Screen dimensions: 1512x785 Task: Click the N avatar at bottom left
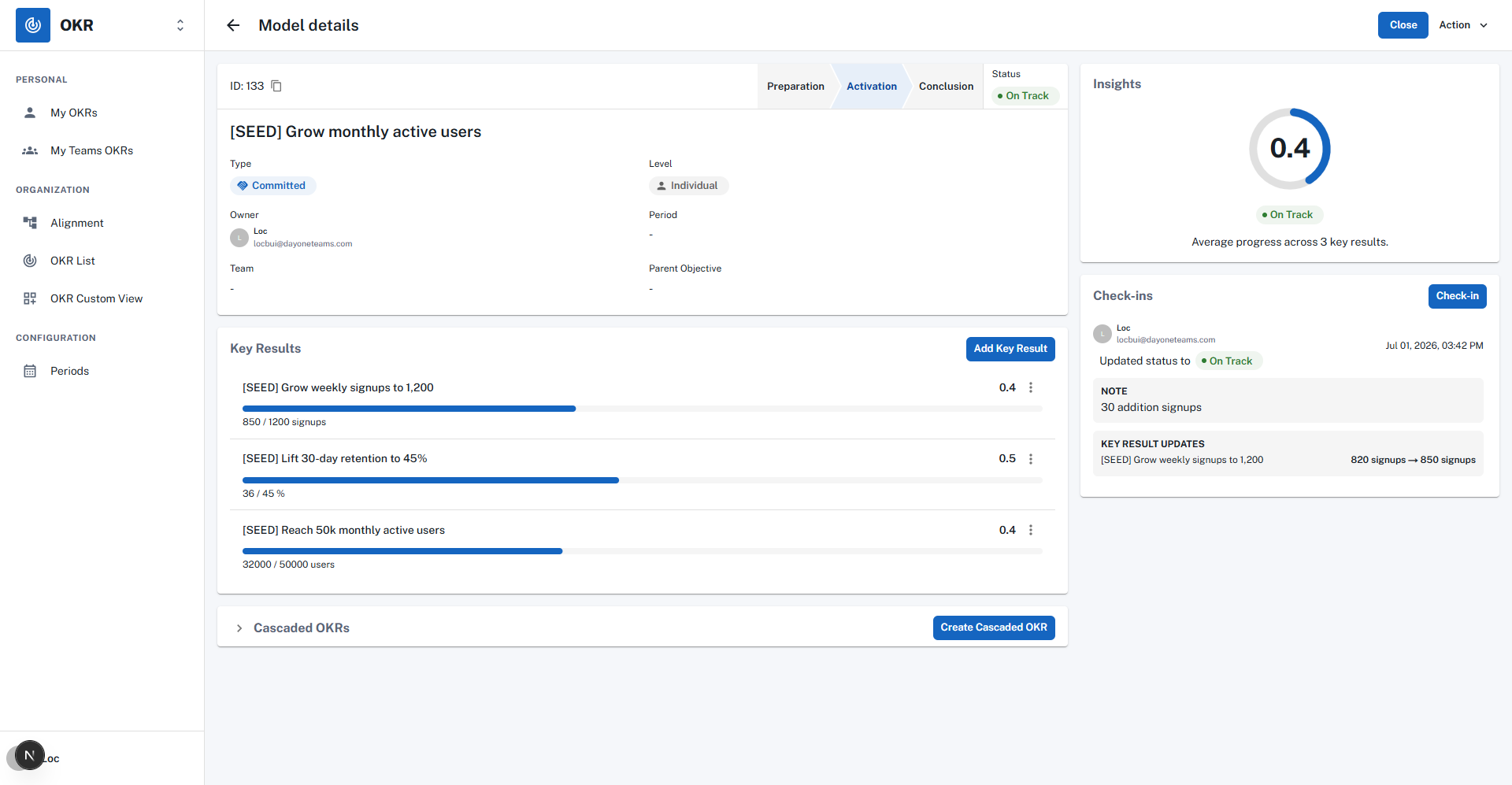[x=29, y=755]
